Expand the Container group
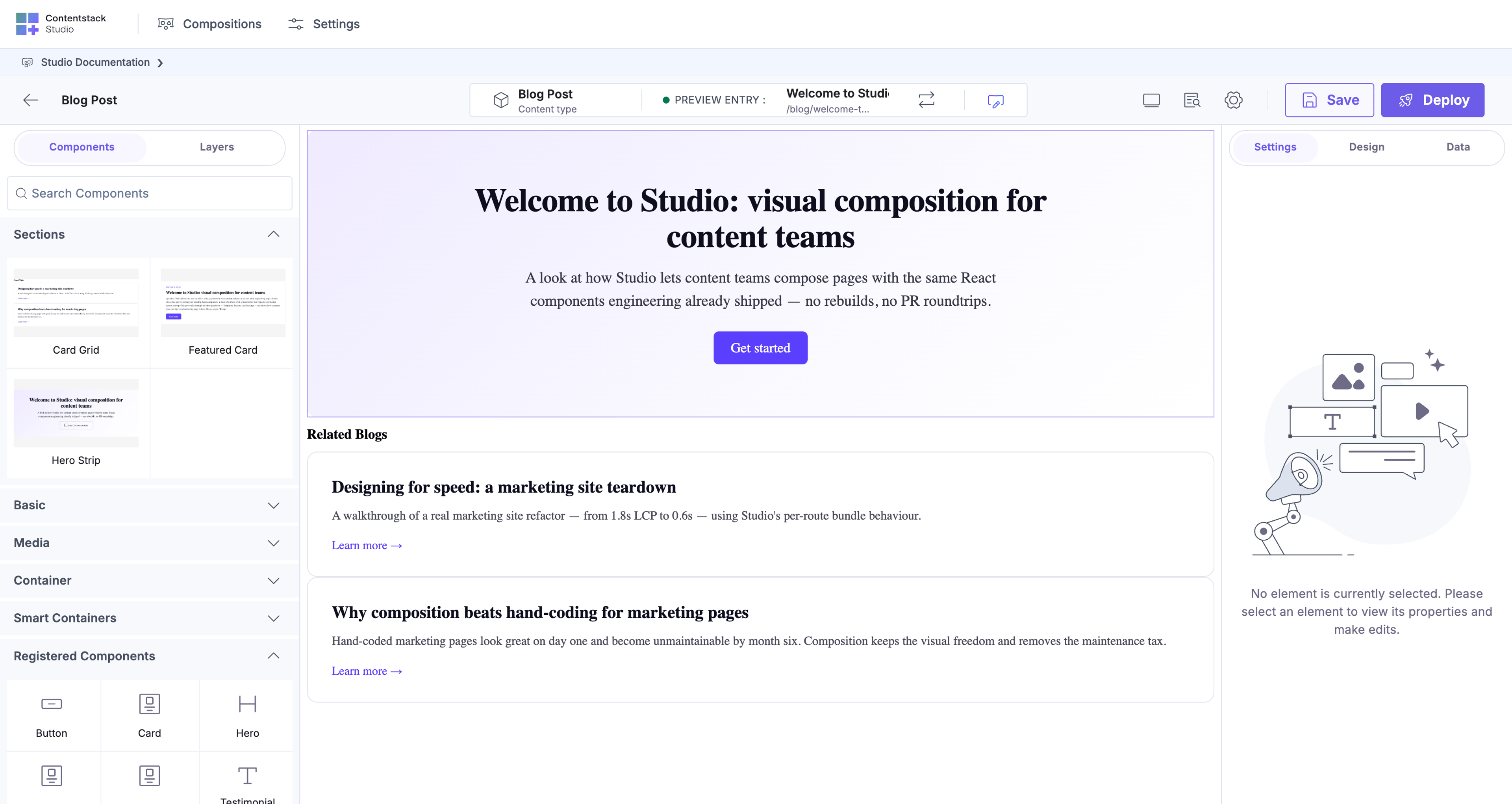 coord(150,581)
